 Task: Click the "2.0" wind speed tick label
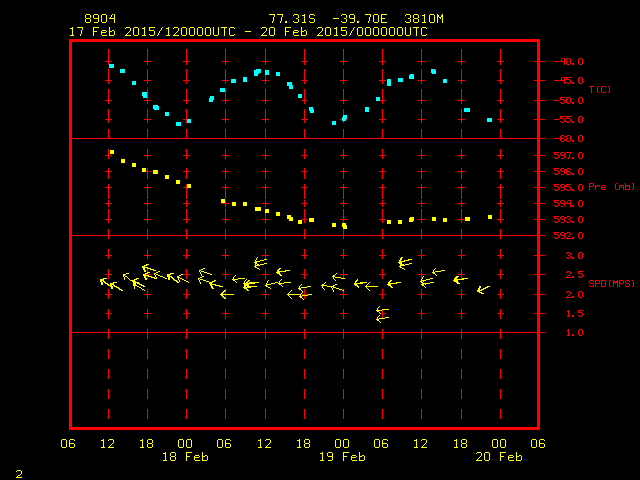point(574,294)
